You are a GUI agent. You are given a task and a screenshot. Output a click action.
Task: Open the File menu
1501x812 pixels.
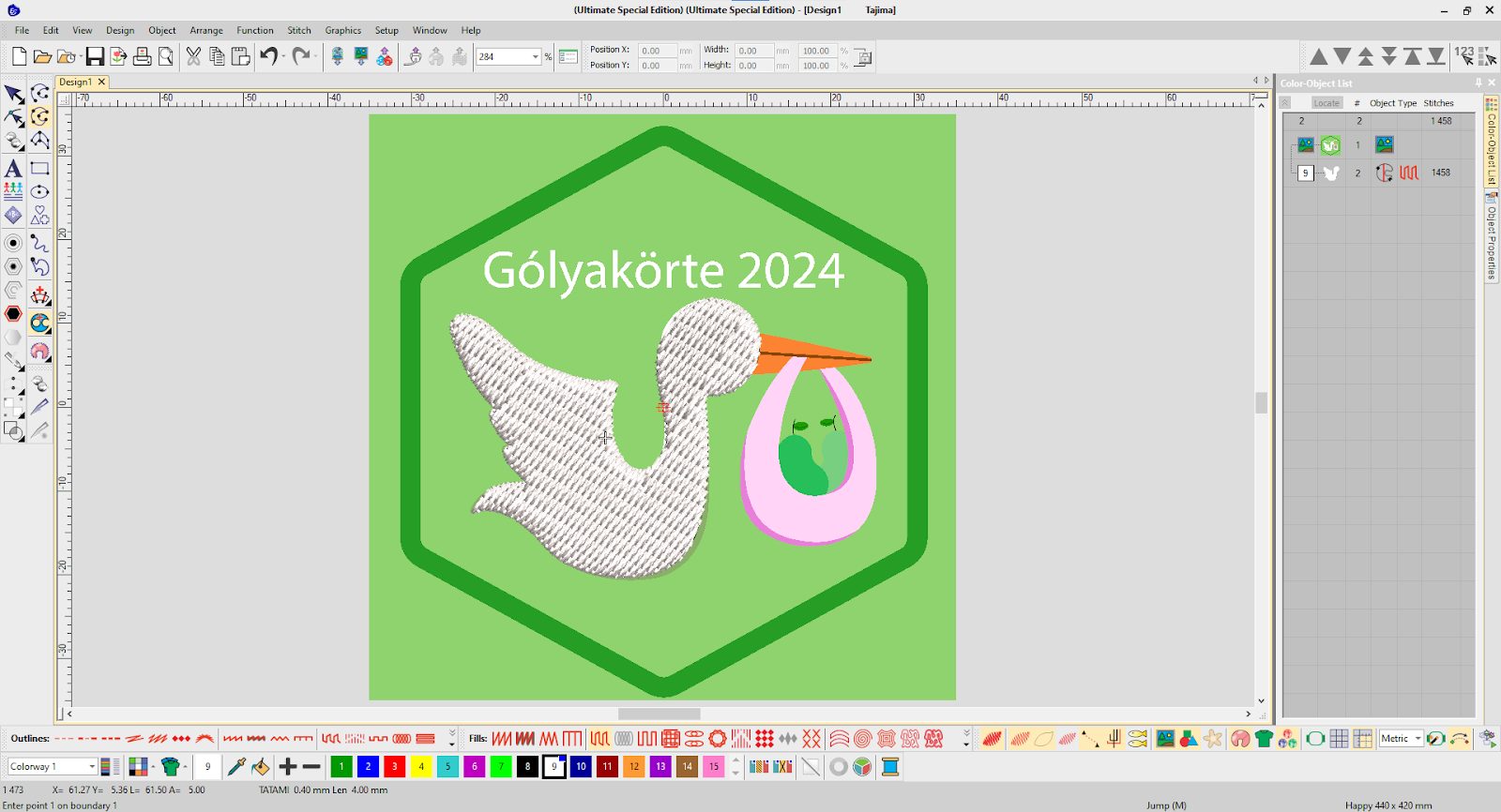22,30
